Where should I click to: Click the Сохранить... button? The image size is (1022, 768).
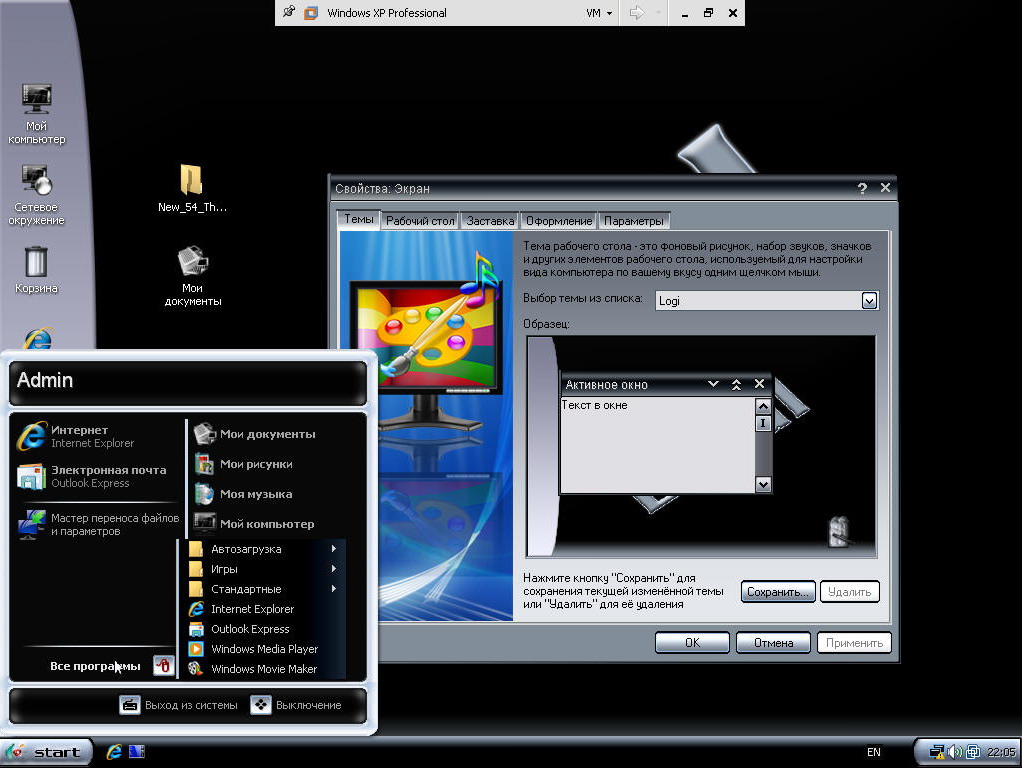[778, 591]
